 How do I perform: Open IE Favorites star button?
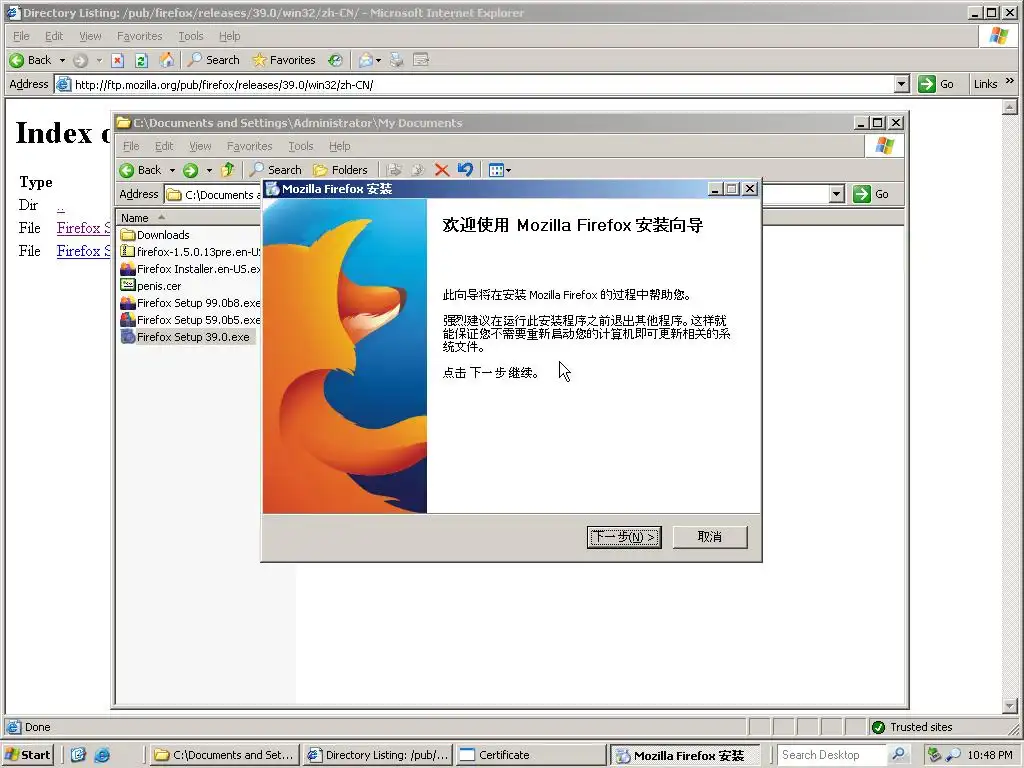pyautogui.click(x=283, y=60)
